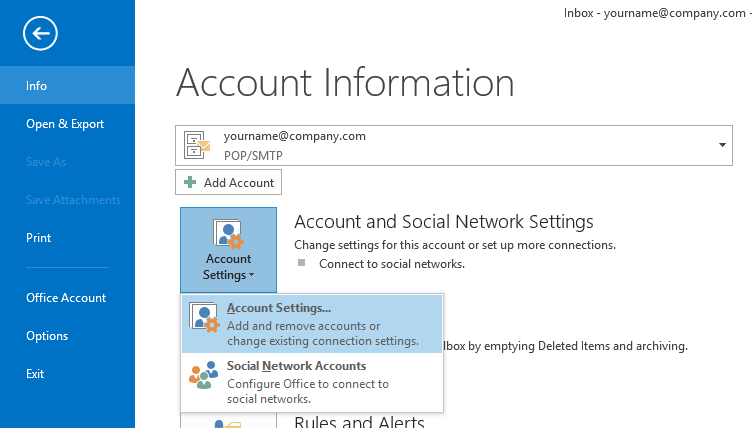Image resolution: width=752 pixels, height=428 pixels.
Task: Open the Info tab
Action: click(67, 85)
